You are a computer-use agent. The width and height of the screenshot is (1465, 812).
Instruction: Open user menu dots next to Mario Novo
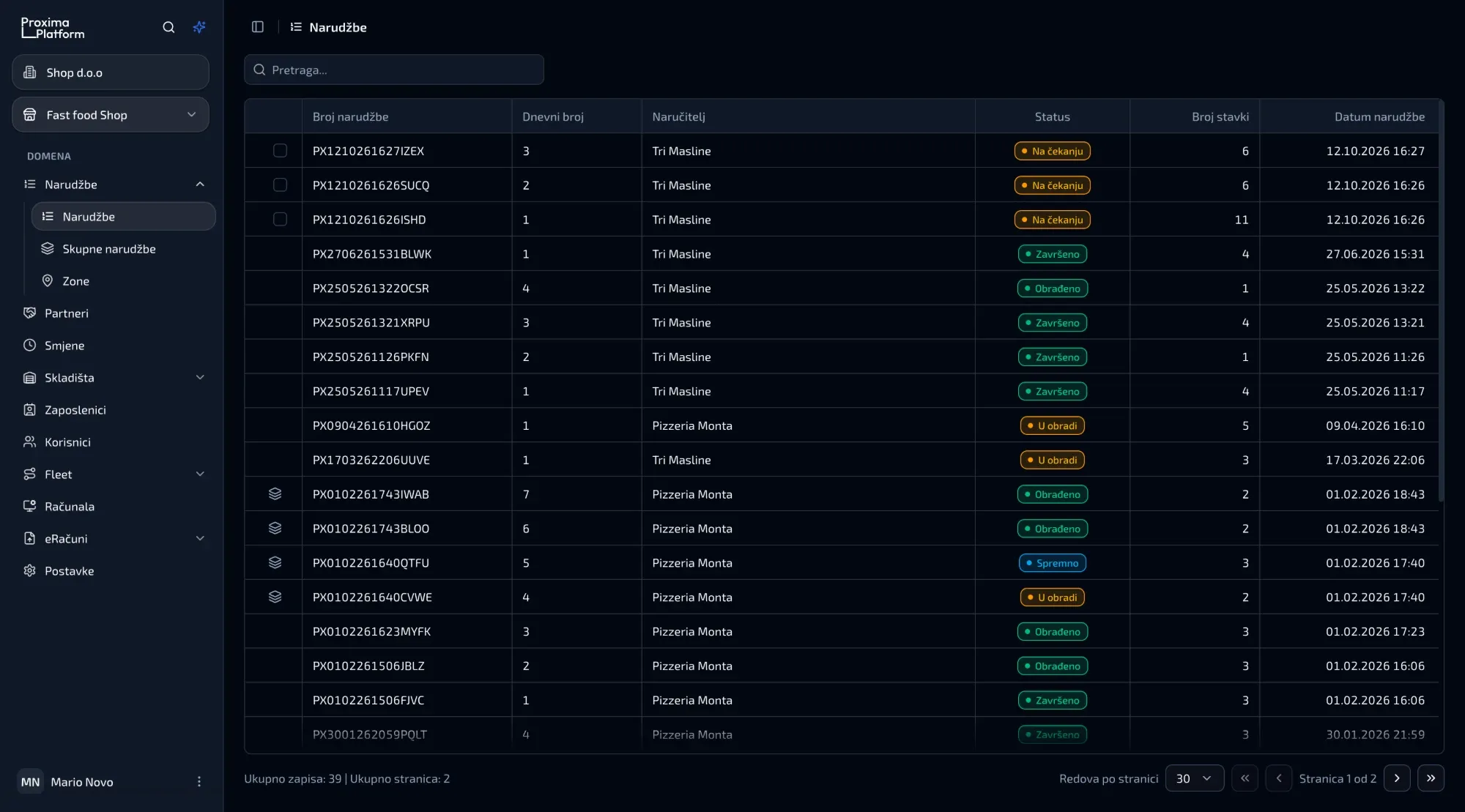click(199, 782)
